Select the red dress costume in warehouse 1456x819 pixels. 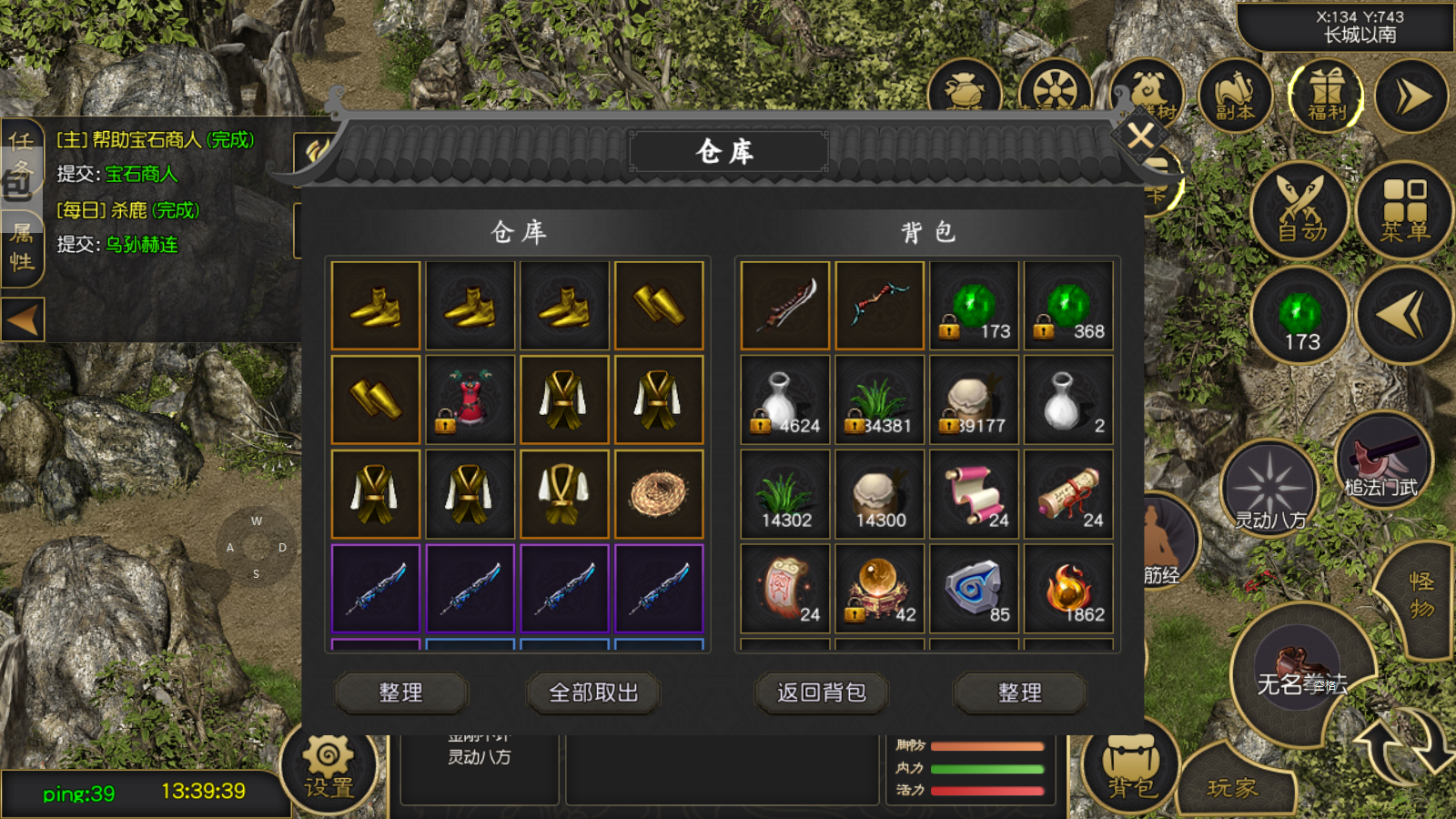pyautogui.click(x=470, y=399)
